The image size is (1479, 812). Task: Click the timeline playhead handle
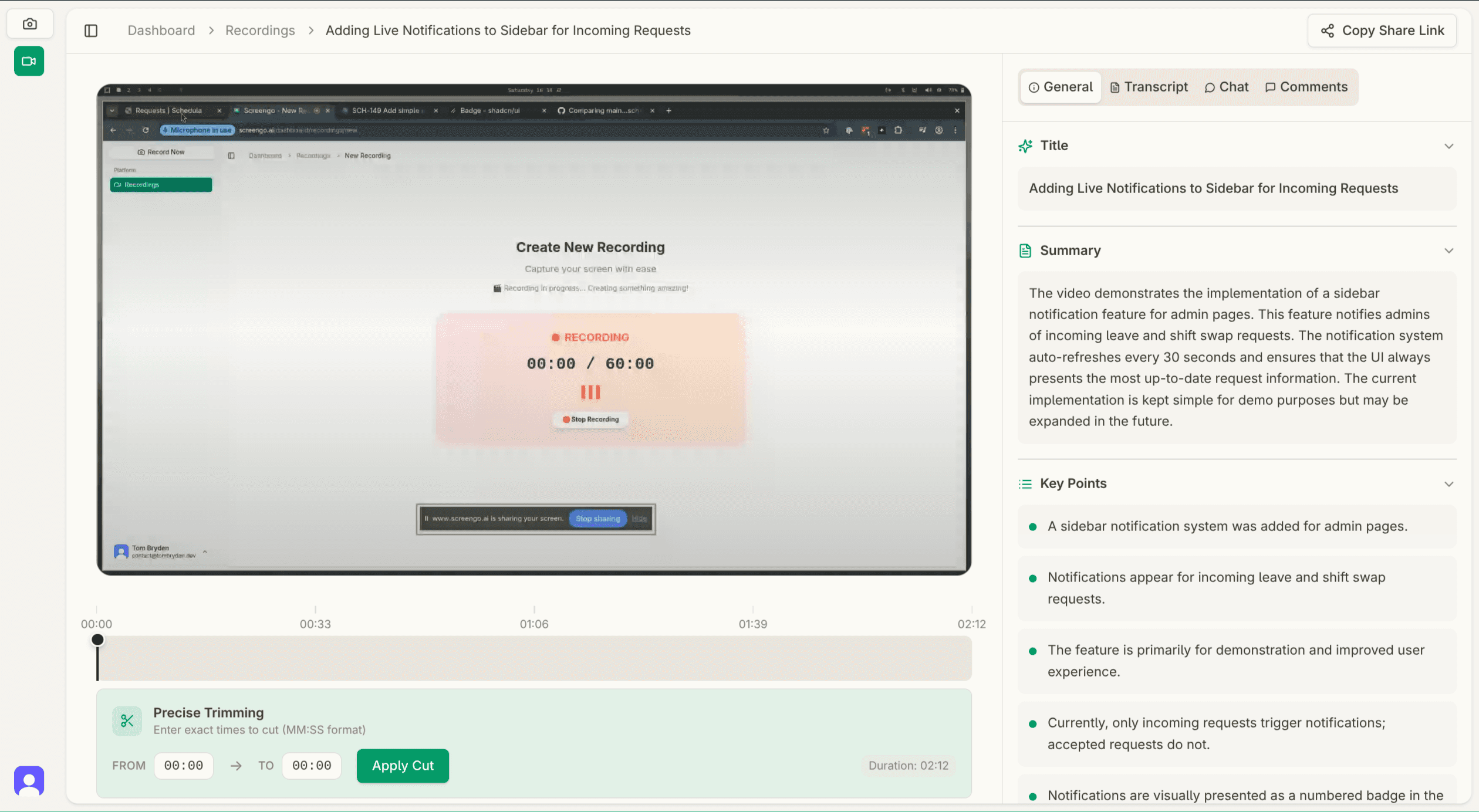(98, 640)
